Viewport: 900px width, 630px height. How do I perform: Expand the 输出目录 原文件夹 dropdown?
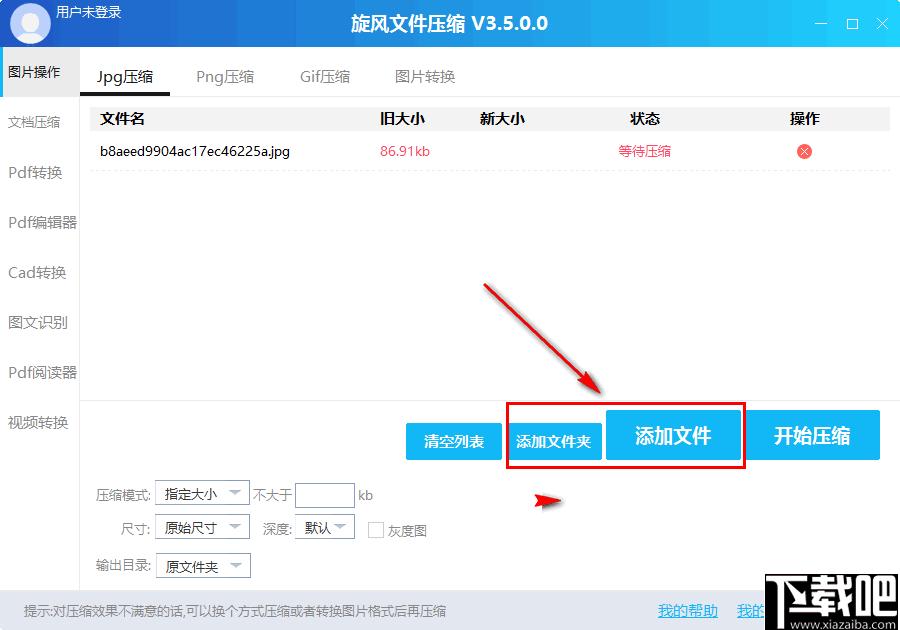click(x=203, y=566)
